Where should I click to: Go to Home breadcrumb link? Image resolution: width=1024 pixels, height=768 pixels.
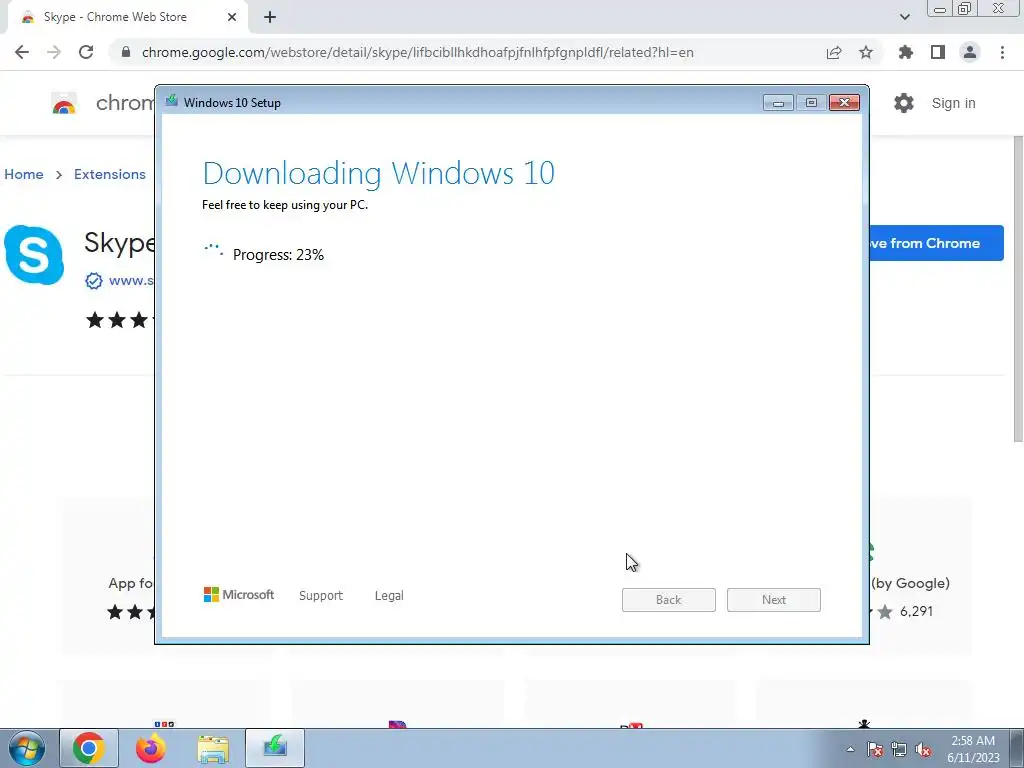(x=24, y=174)
